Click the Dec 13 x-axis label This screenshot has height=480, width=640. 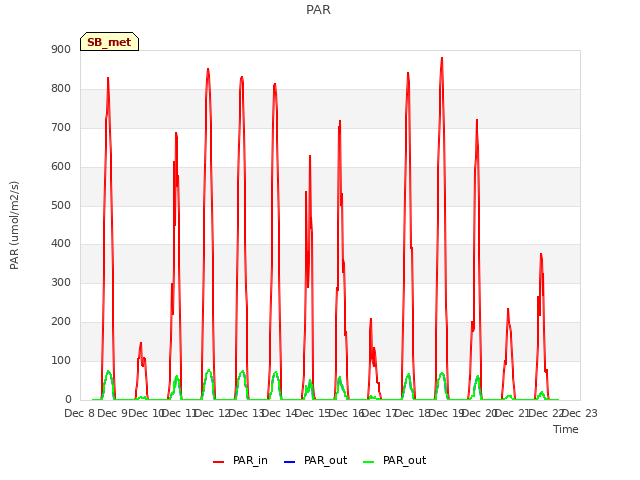(x=246, y=413)
